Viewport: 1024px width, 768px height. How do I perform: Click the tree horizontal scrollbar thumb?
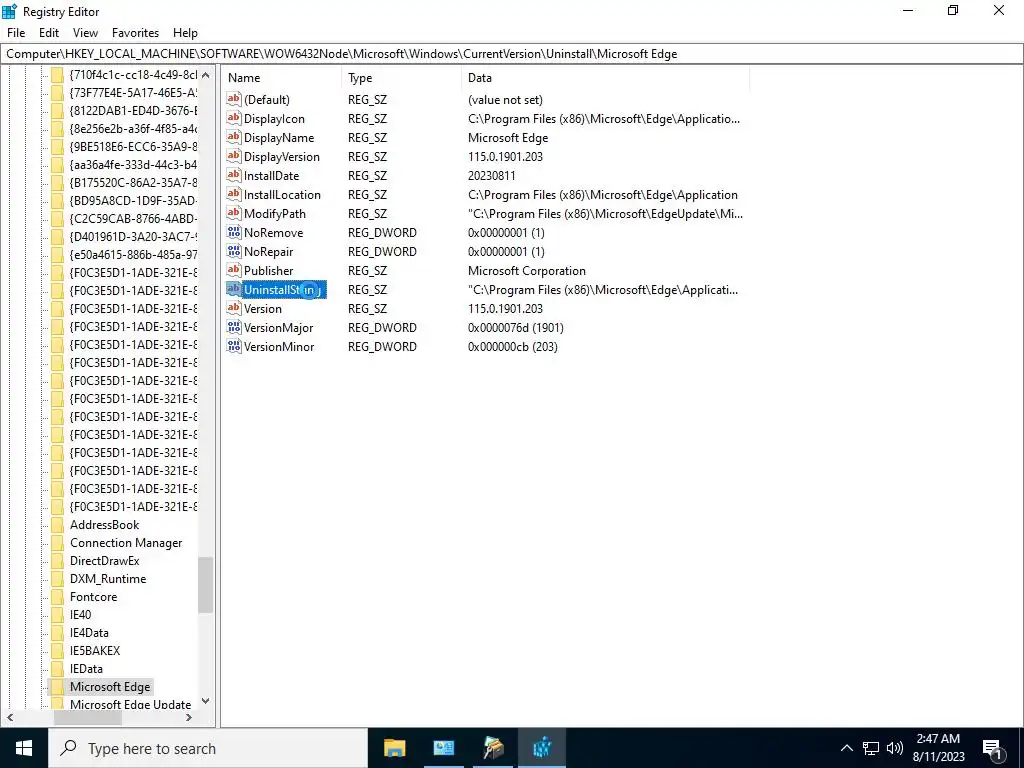pyautogui.click(x=88, y=717)
